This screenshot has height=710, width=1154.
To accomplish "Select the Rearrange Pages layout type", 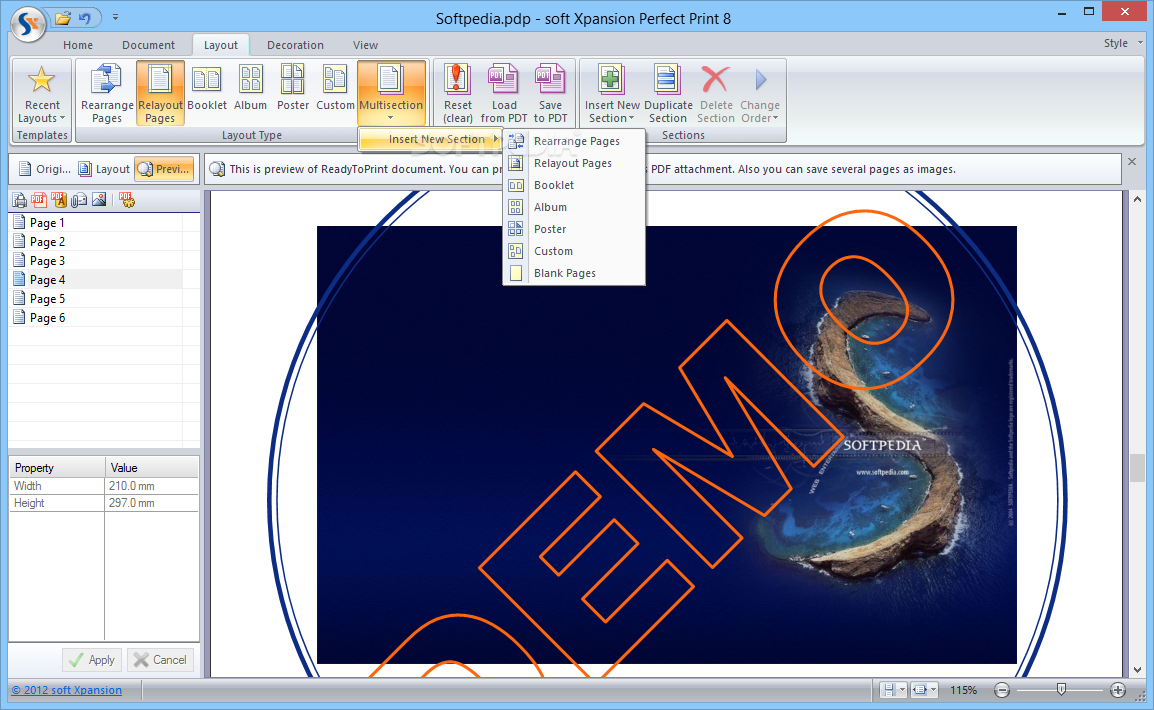I will 107,93.
